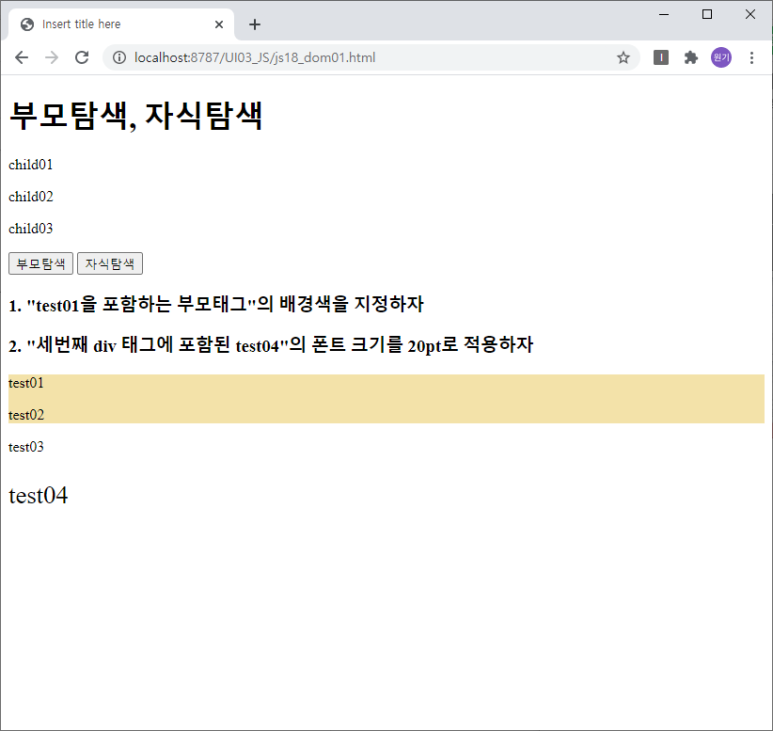Open the dark square extension icon
This screenshot has height=731, width=773.
661,58
